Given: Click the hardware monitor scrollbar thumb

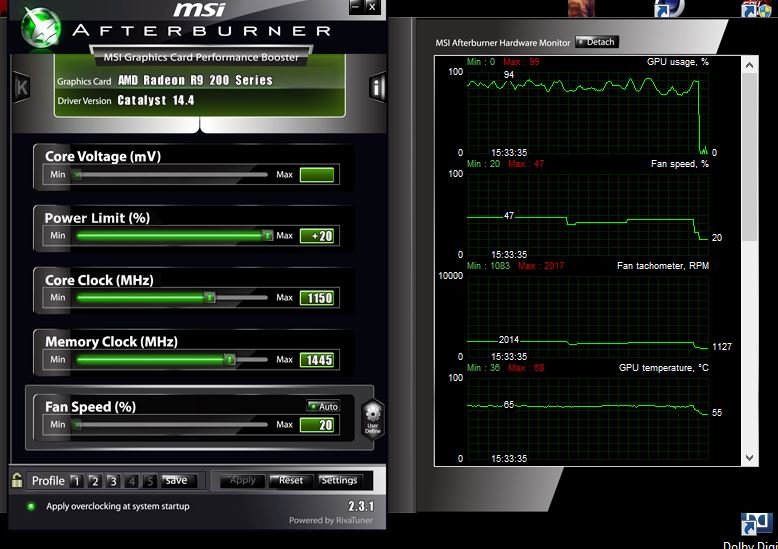Looking at the screenshot, I should tap(750, 157).
